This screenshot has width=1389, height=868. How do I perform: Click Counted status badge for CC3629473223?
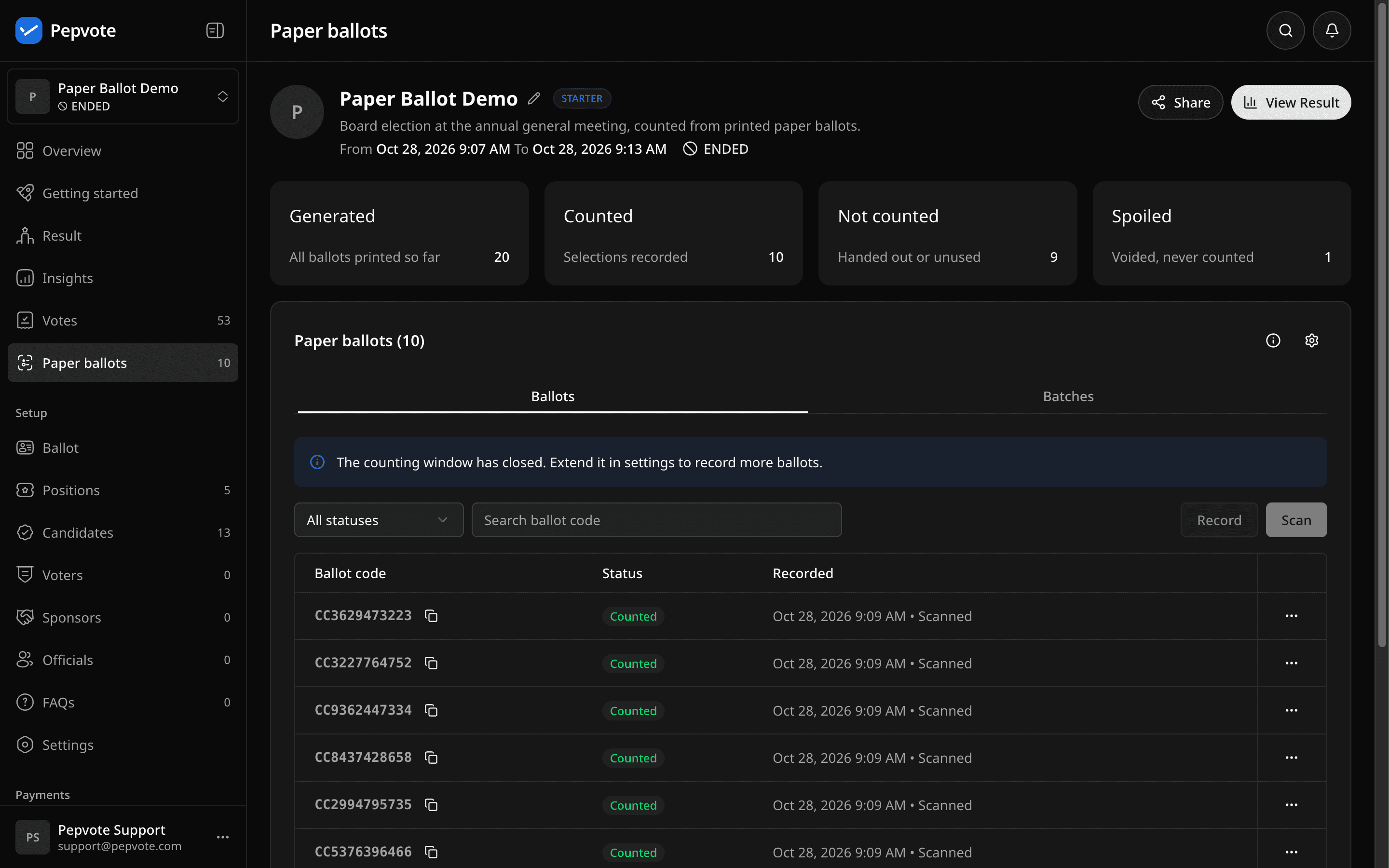(x=633, y=616)
